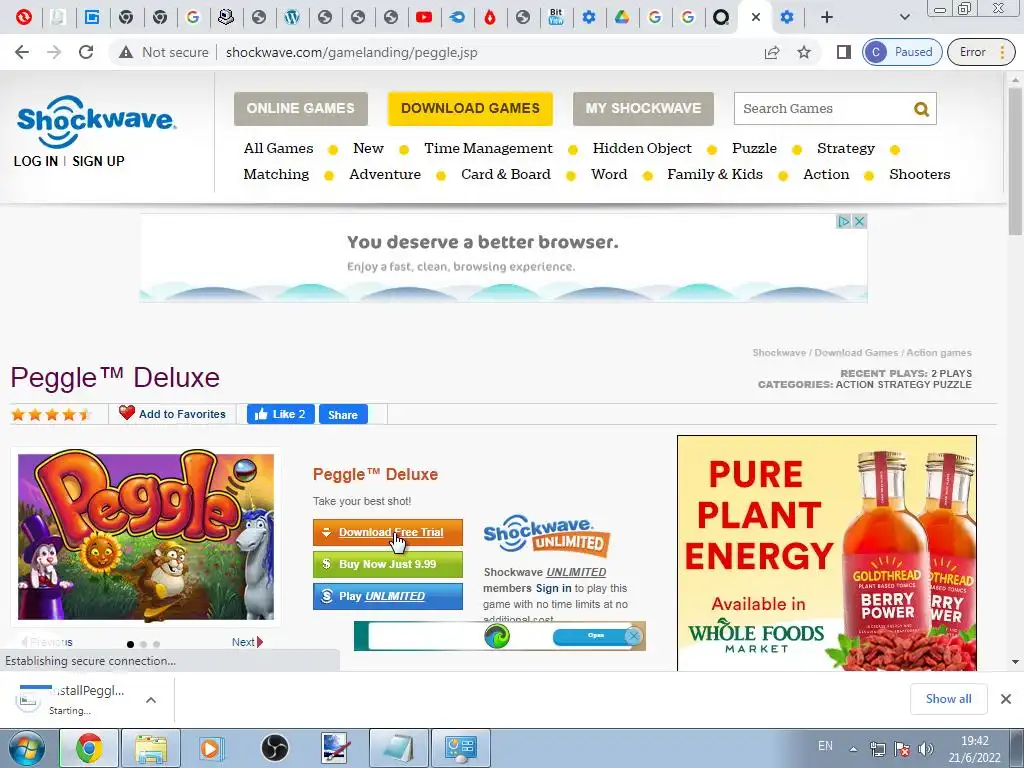
Task: Click the share page icon in address bar
Action: tap(772, 52)
